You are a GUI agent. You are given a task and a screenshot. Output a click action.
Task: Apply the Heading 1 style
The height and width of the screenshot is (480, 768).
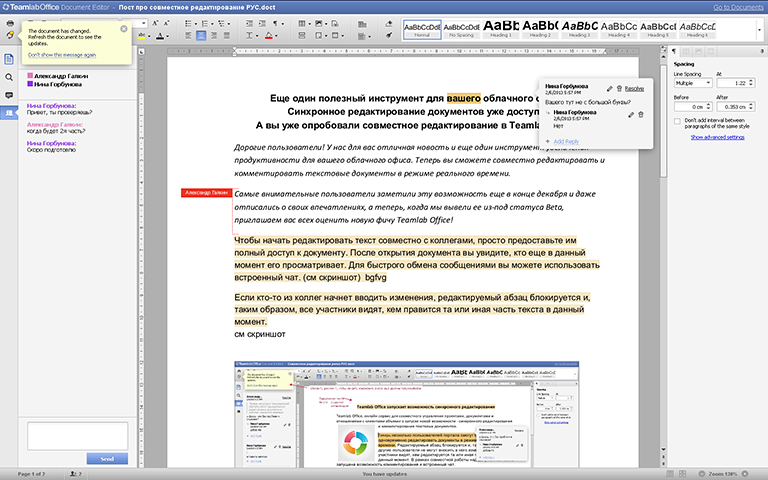pos(501,29)
